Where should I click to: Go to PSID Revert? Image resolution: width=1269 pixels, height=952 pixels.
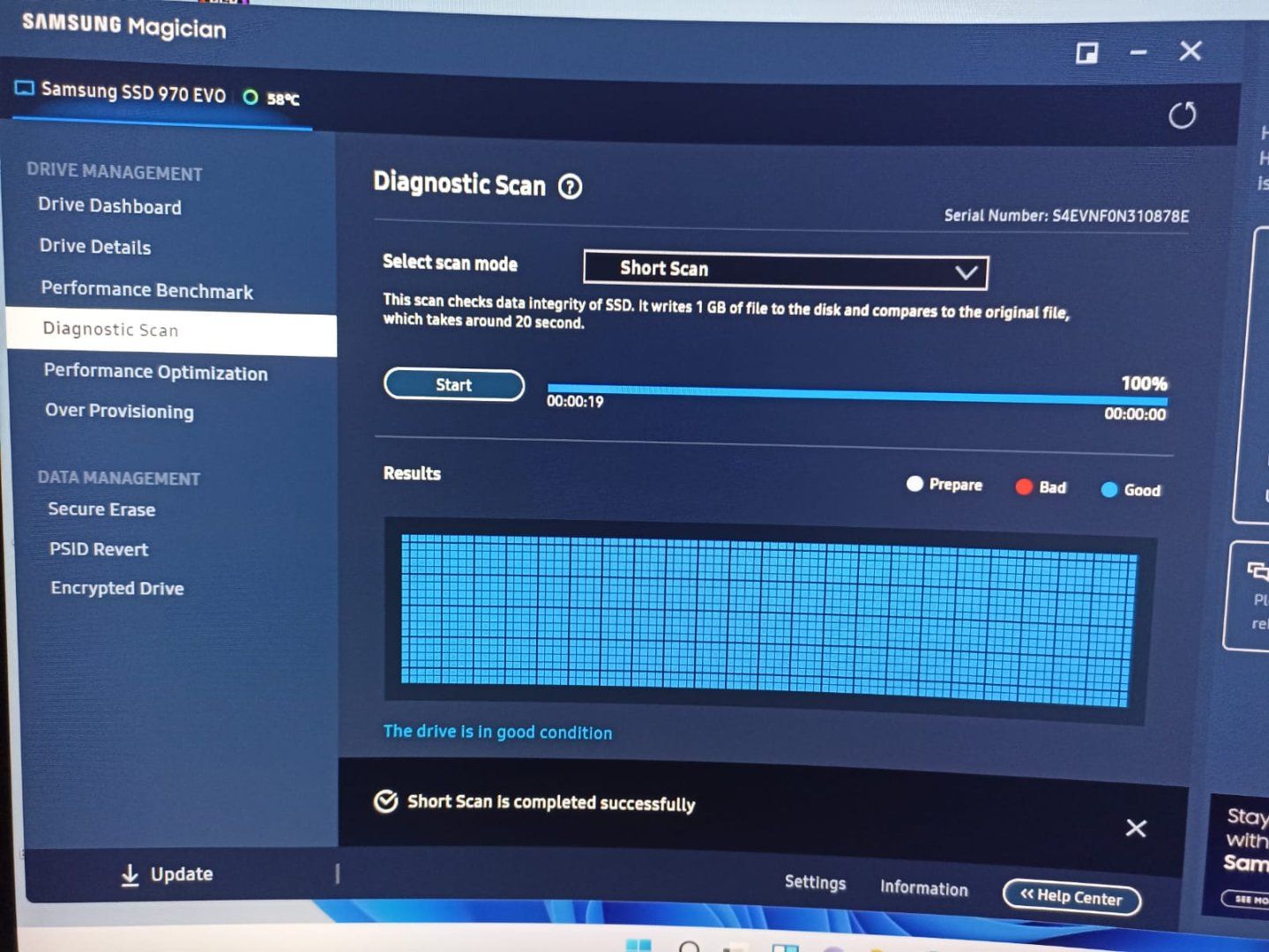pos(99,549)
